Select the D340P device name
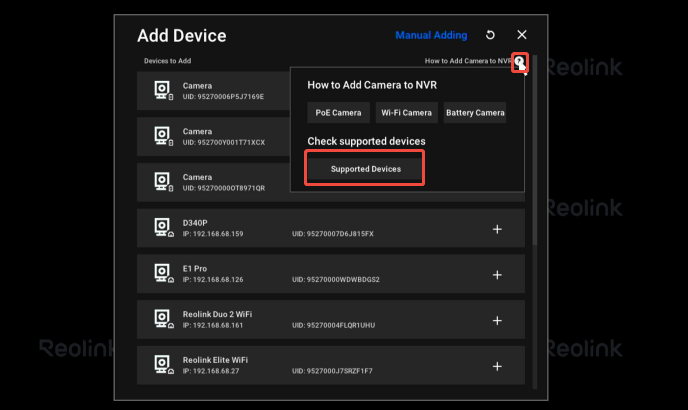The height and width of the screenshot is (410, 688). pos(195,223)
